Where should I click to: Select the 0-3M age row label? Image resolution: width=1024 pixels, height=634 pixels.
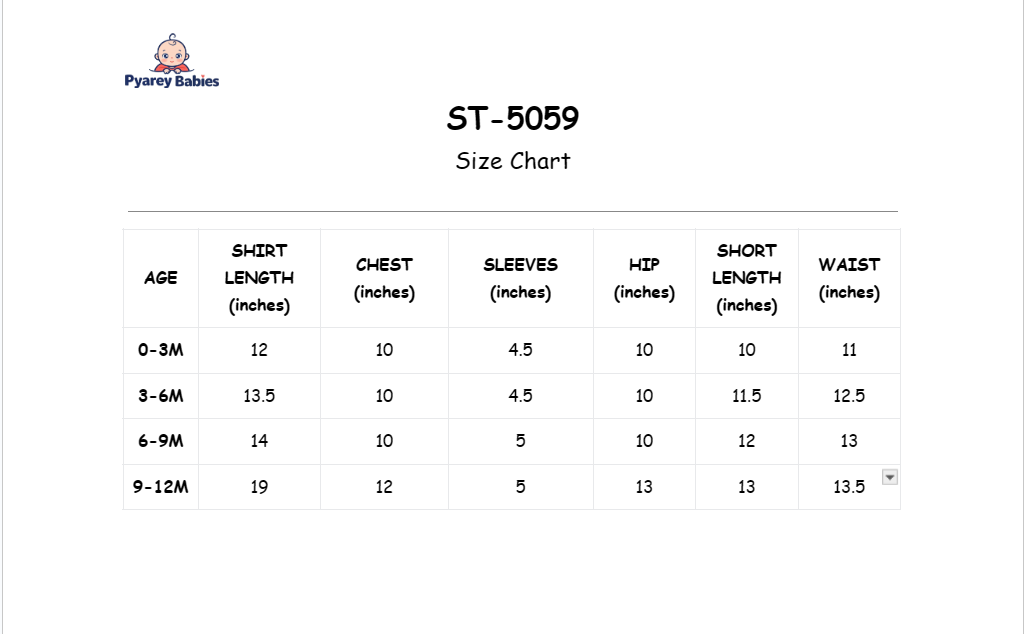point(161,350)
